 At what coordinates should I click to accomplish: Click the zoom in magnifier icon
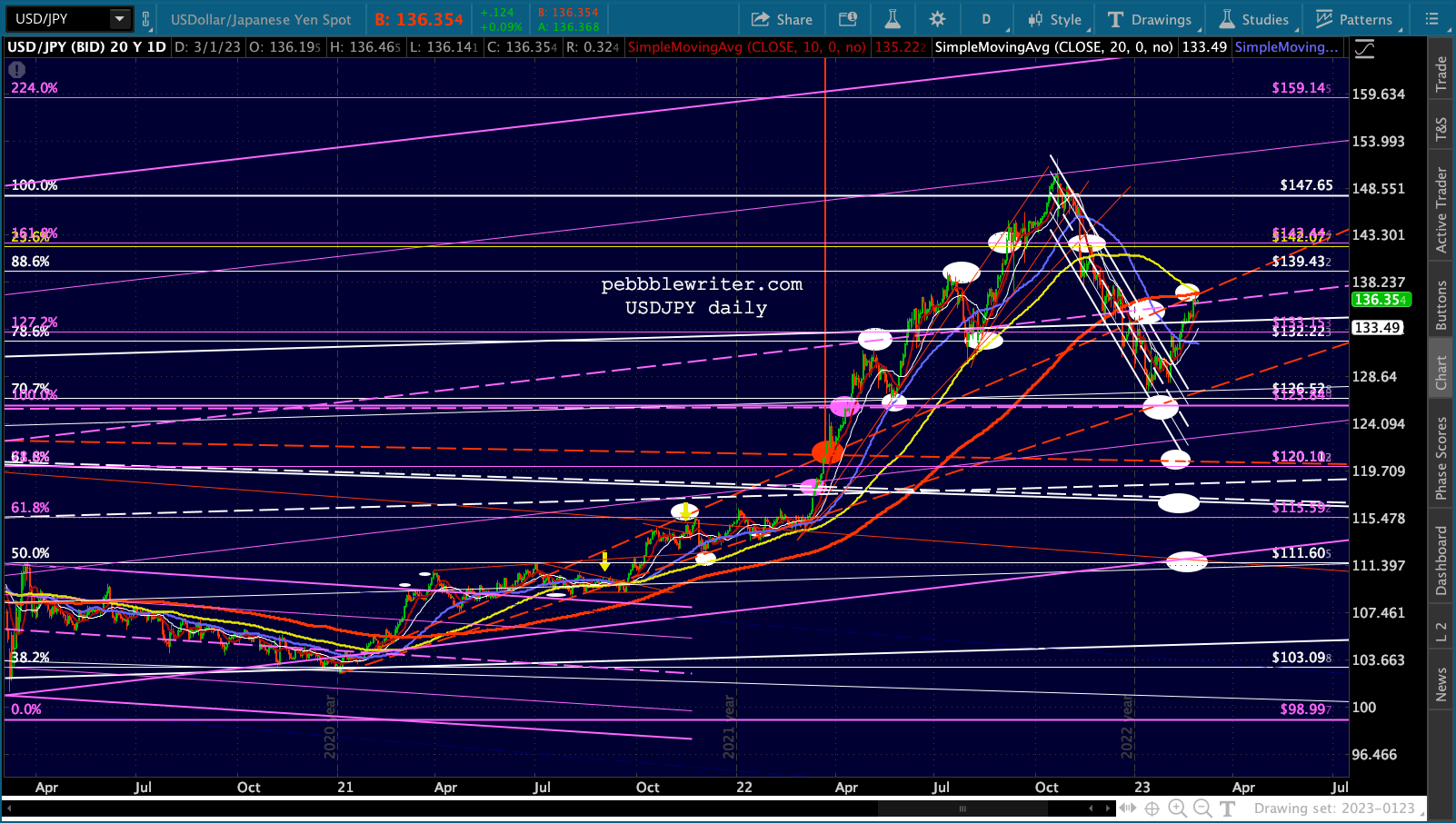pyautogui.click(x=1177, y=808)
